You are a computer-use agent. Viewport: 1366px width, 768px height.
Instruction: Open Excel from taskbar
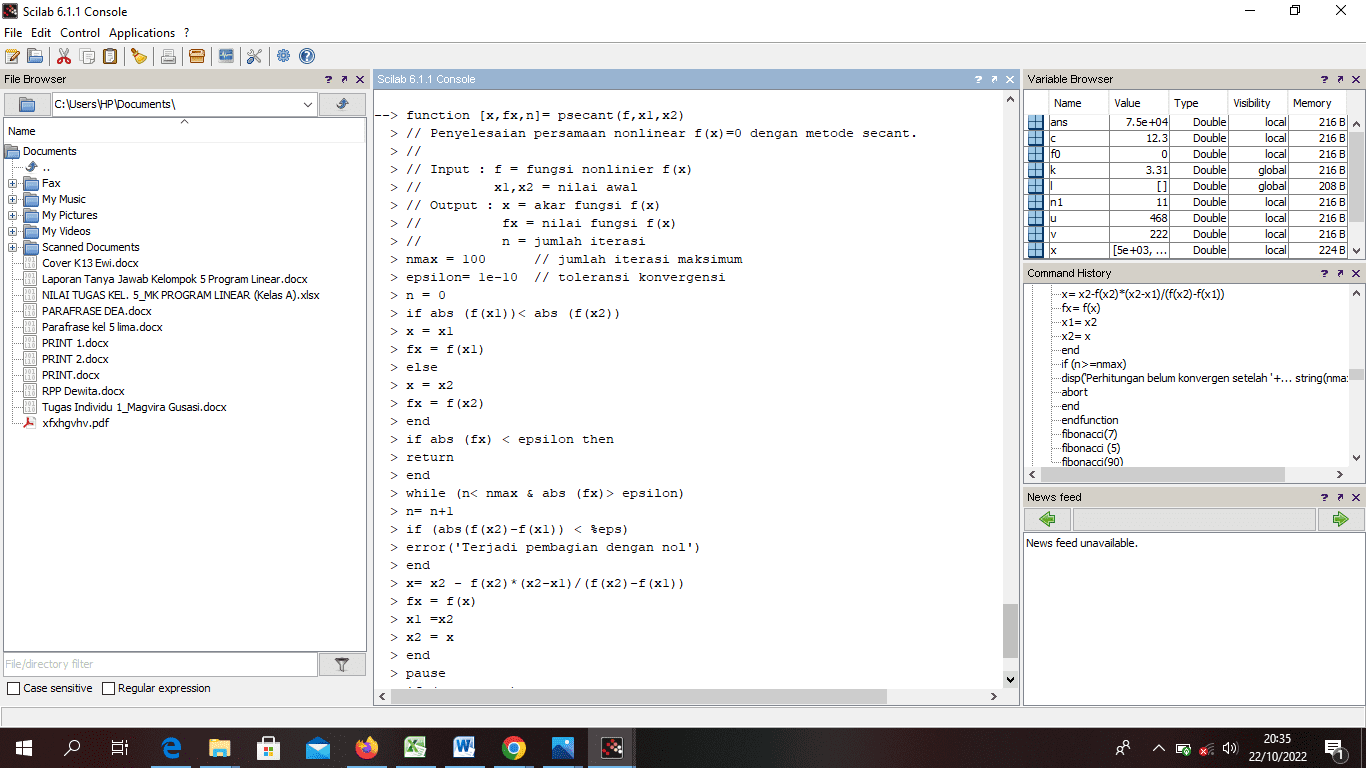[416, 747]
